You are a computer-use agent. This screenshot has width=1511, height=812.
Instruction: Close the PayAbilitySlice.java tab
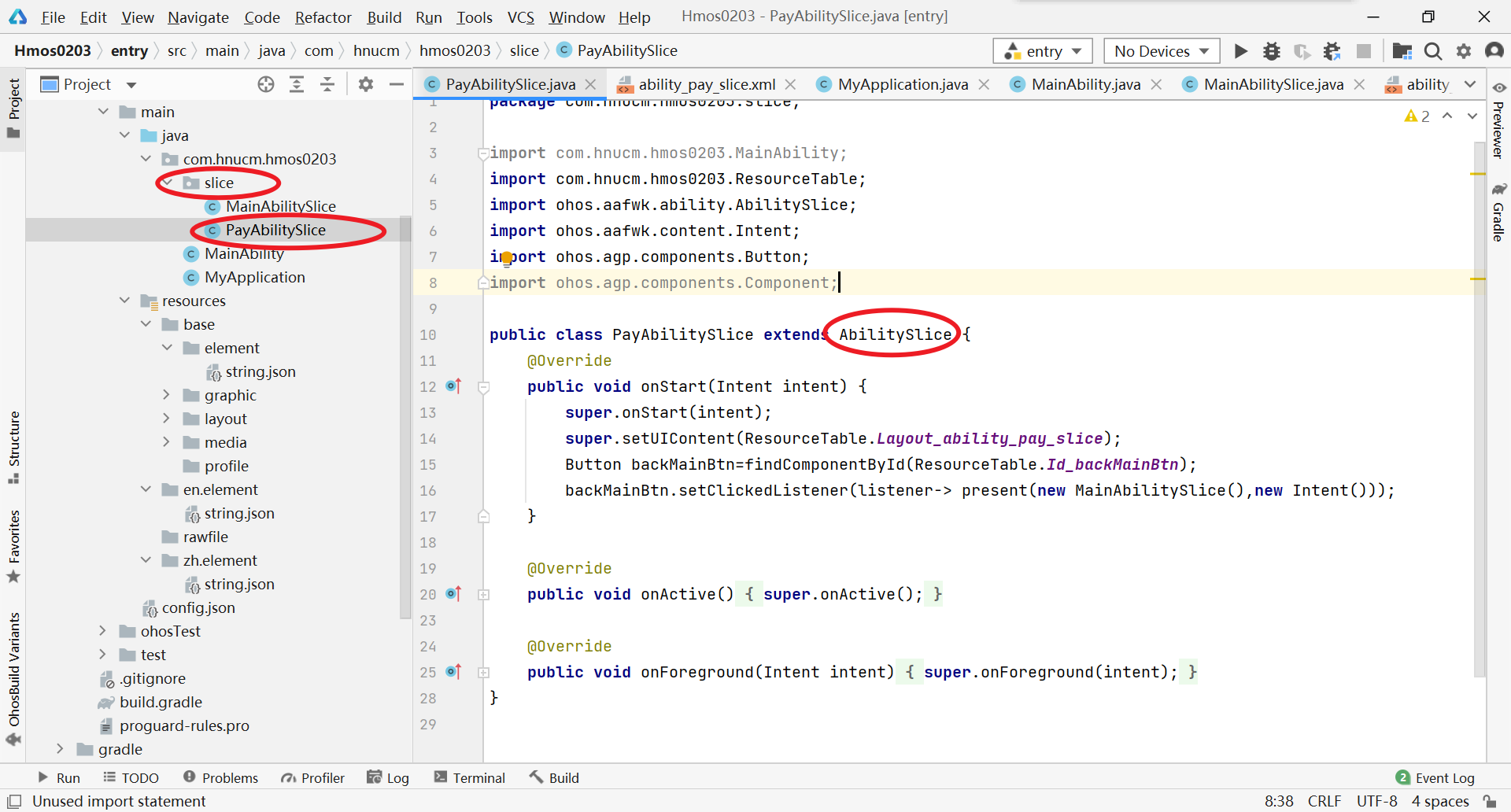point(591,84)
